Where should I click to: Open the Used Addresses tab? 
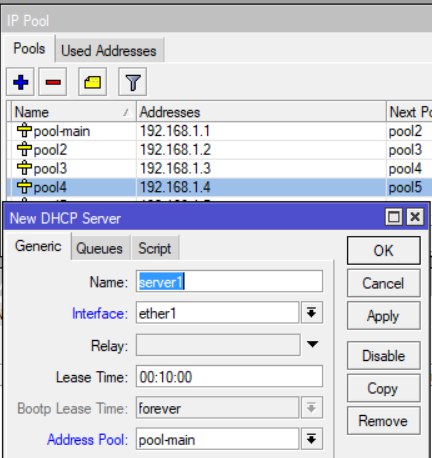coord(109,51)
